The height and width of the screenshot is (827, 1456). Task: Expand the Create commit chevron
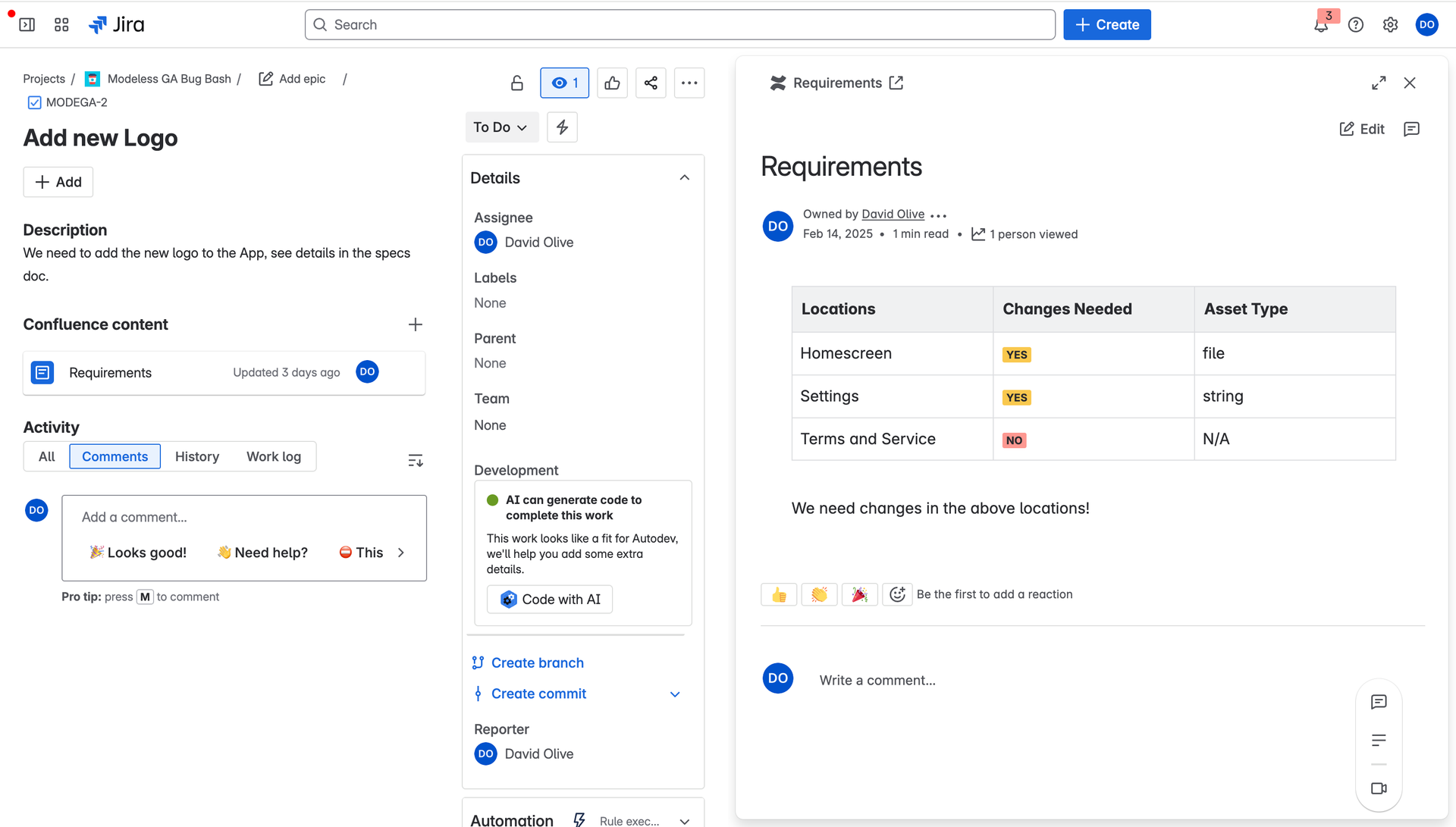674,694
